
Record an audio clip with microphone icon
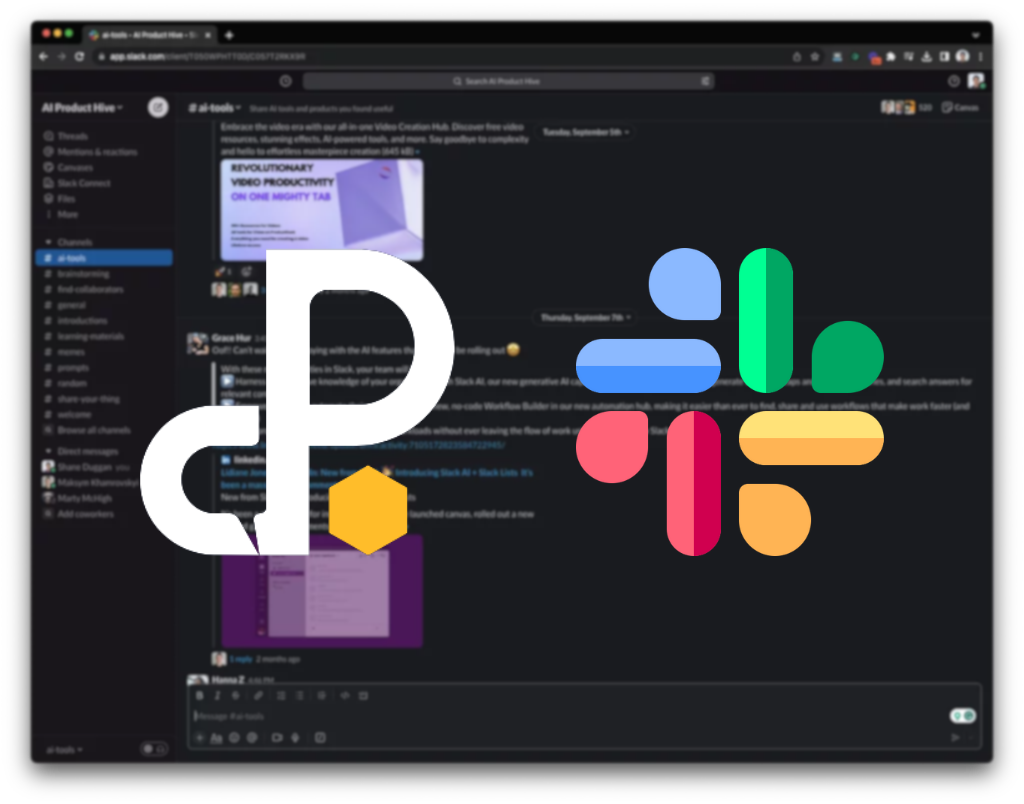295,737
